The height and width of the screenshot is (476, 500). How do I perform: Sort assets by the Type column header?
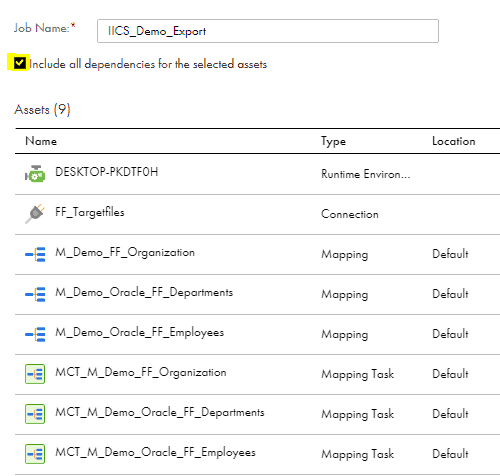333,141
